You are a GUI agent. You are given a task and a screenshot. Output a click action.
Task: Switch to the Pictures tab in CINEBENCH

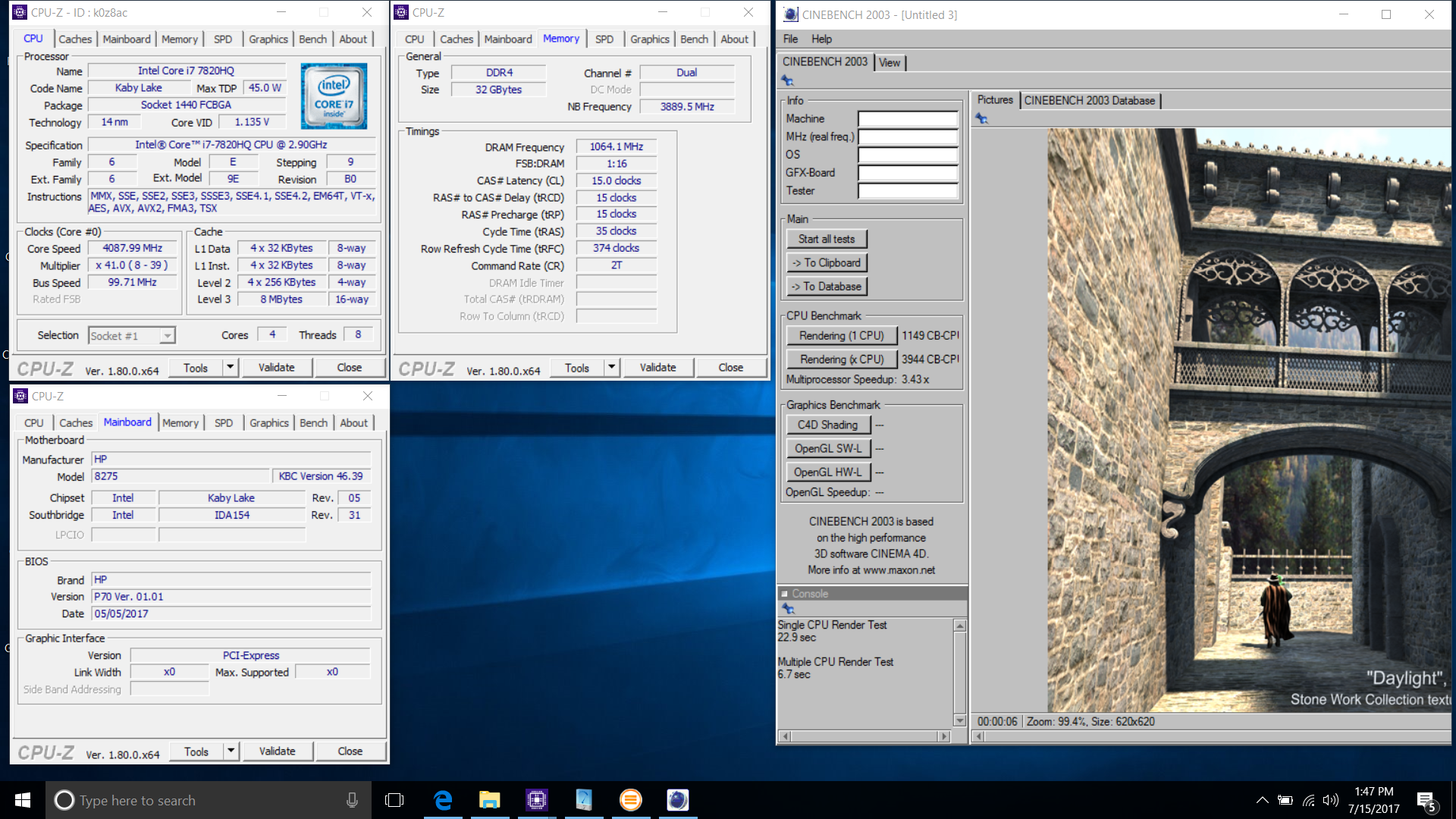tap(995, 100)
